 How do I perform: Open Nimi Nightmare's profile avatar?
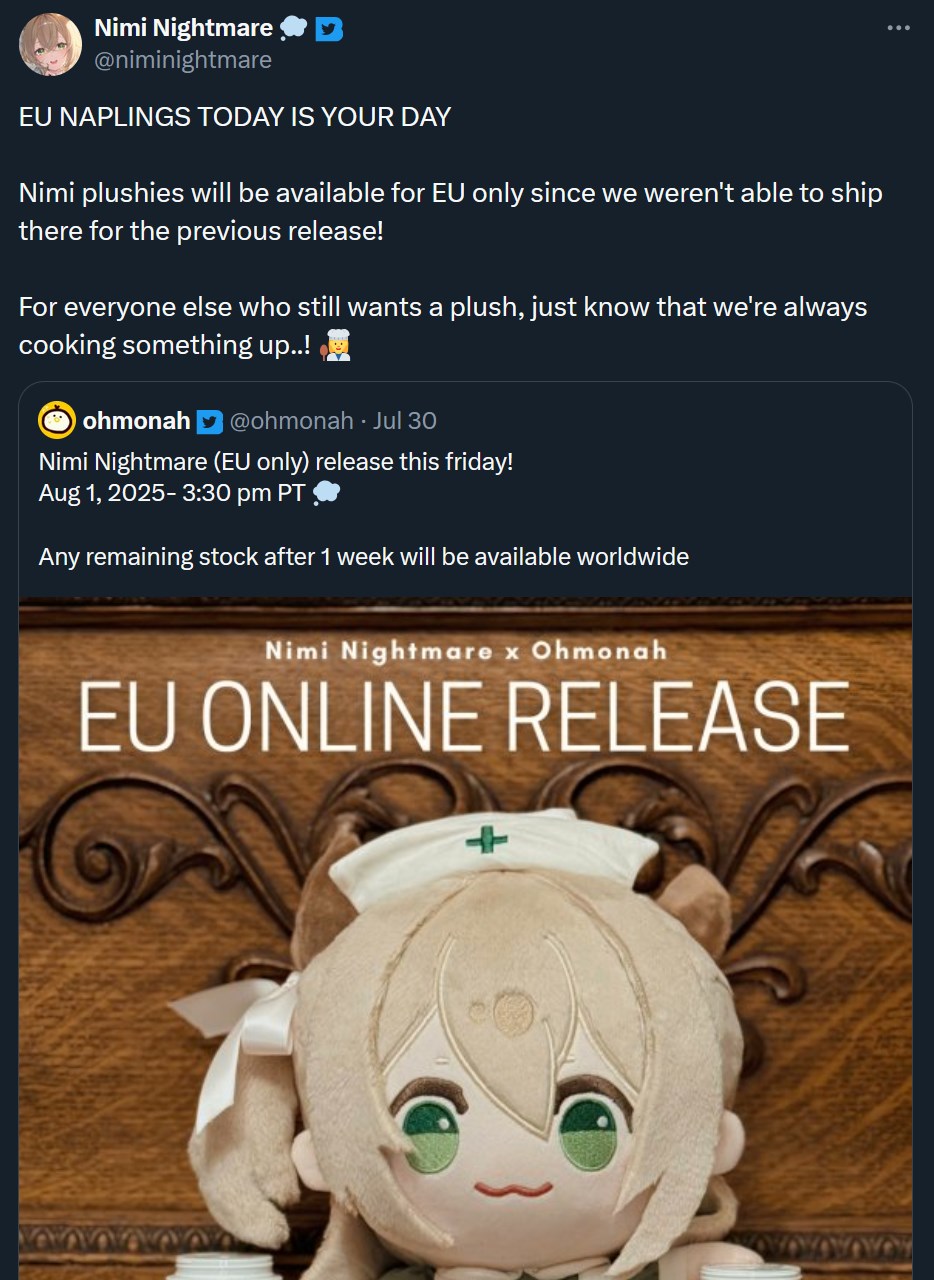coord(50,45)
